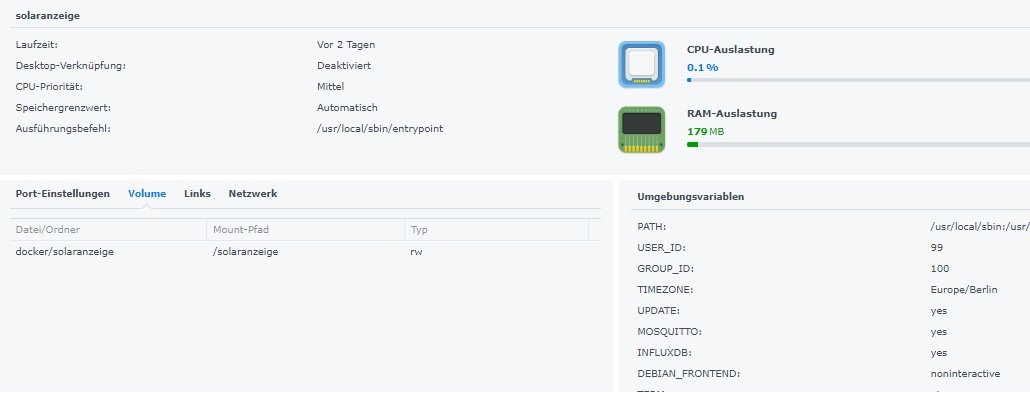
Task: Click the CPU-Auslastung processor icon
Action: 641,64
